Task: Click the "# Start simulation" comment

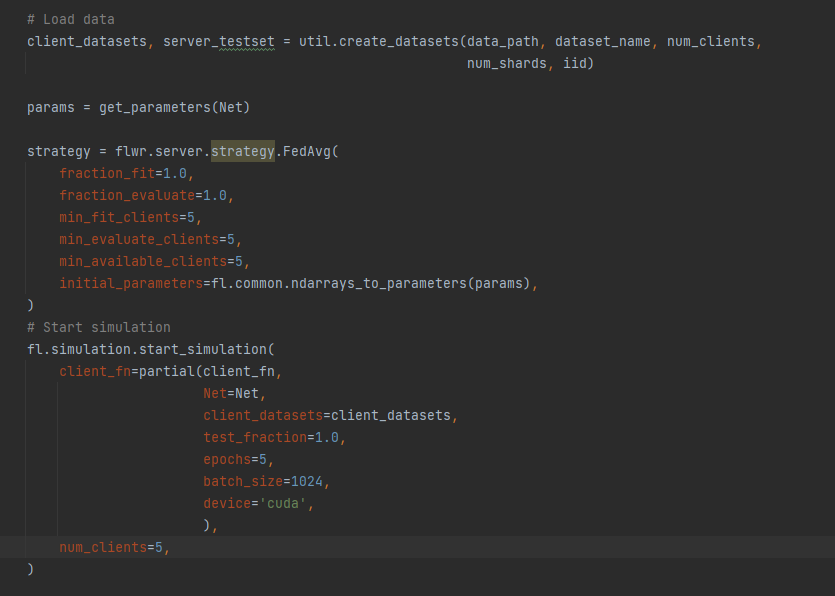Action: point(98,327)
